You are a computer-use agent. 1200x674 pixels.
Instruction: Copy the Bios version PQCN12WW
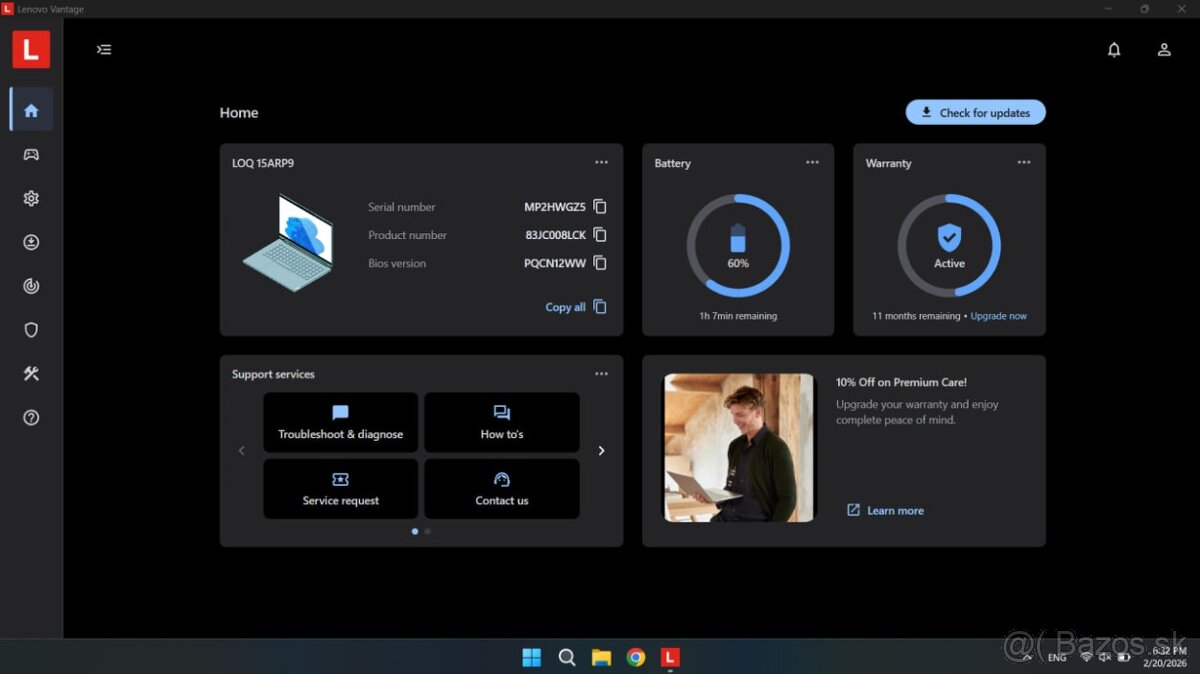[600, 263]
